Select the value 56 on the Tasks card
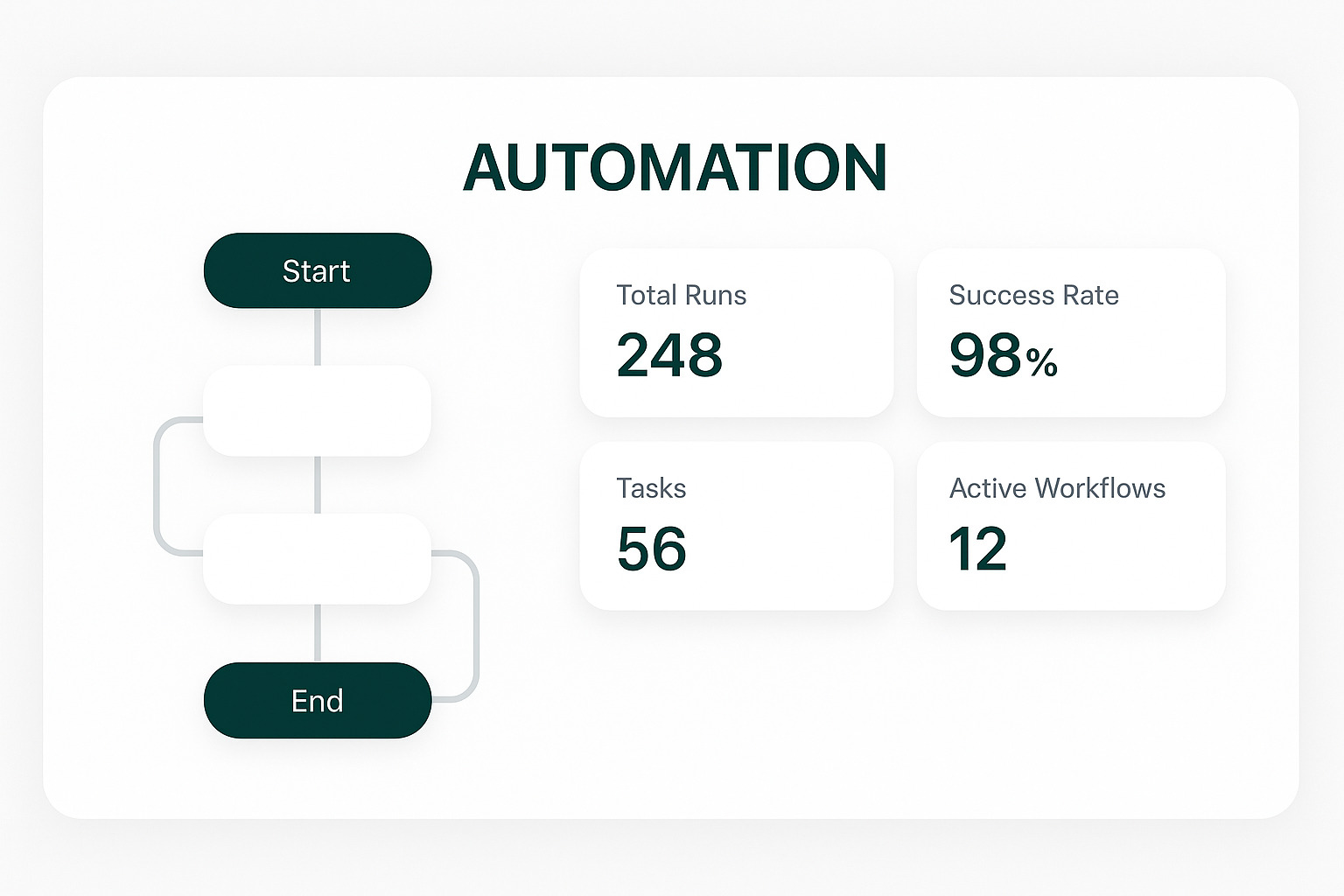 point(651,549)
